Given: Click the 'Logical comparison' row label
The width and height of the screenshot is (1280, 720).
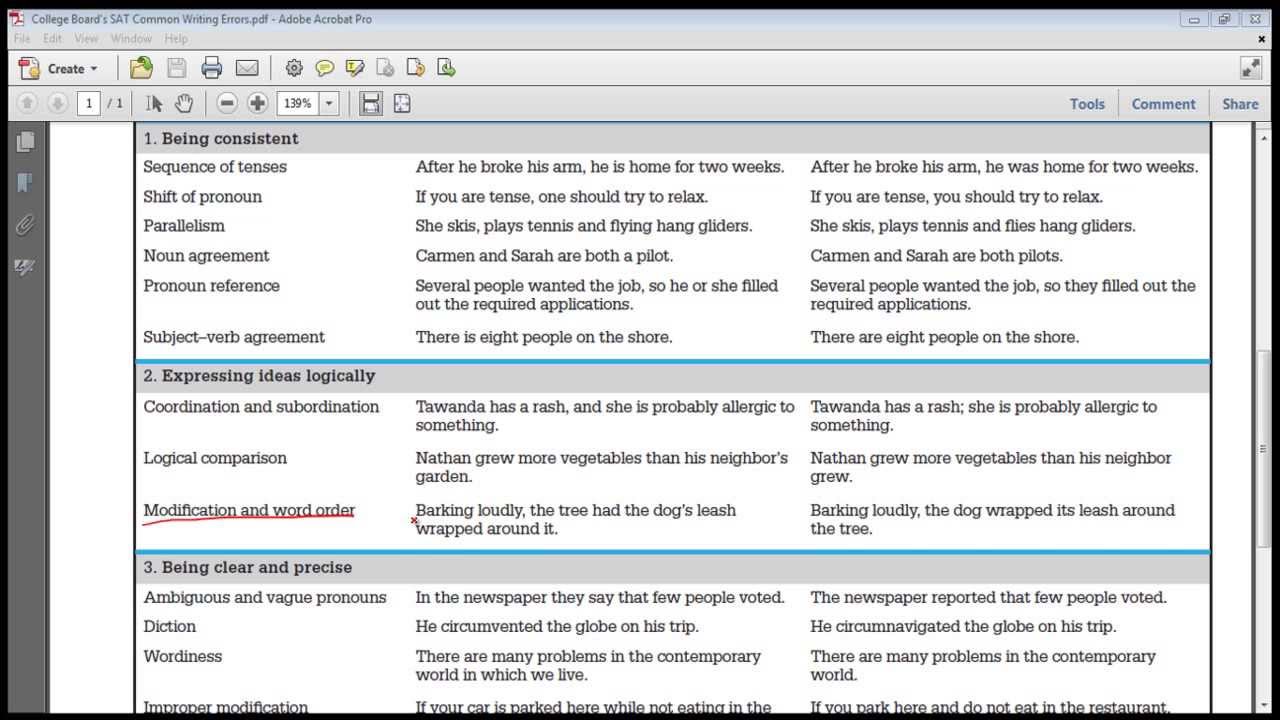Looking at the screenshot, I should click(x=215, y=458).
